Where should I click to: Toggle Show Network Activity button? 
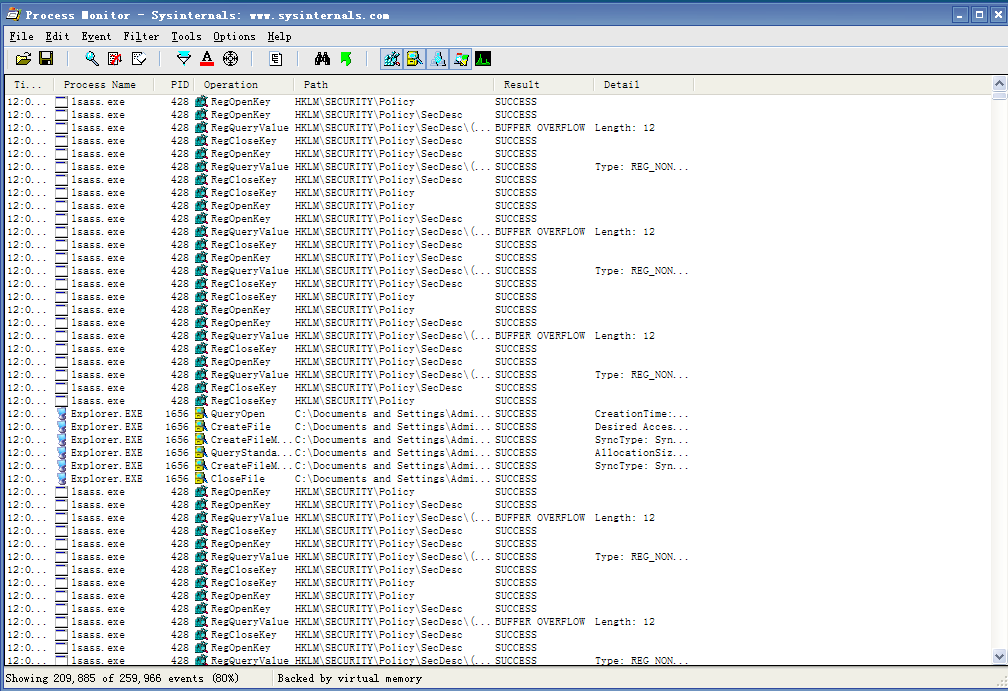438,59
